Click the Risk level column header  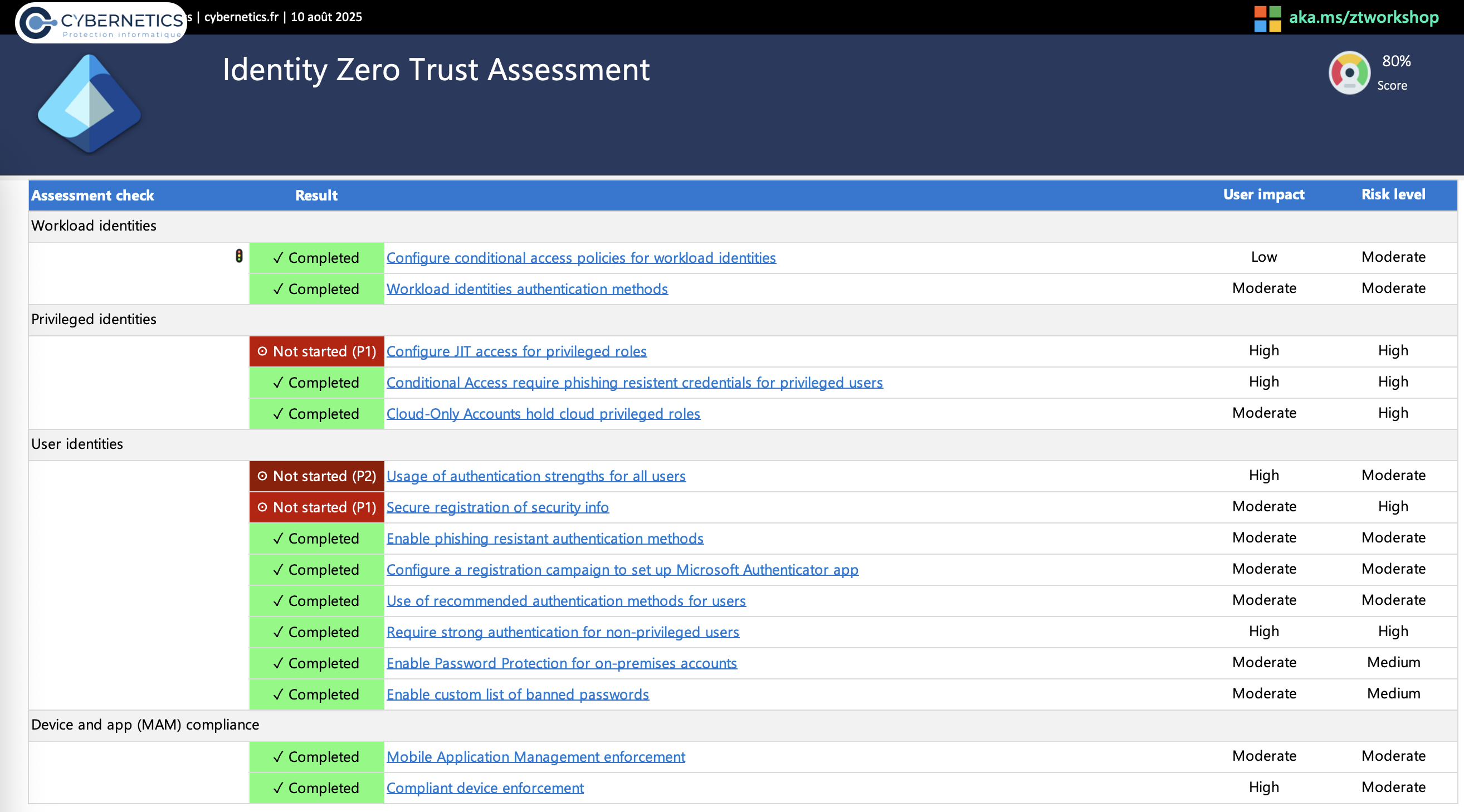[1393, 195]
